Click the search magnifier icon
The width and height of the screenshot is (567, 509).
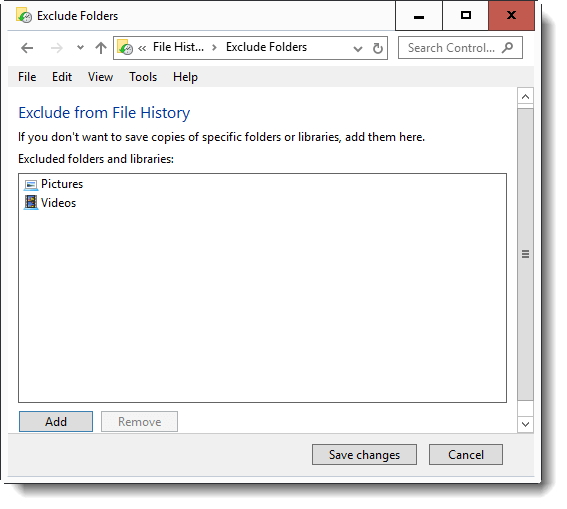507,47
